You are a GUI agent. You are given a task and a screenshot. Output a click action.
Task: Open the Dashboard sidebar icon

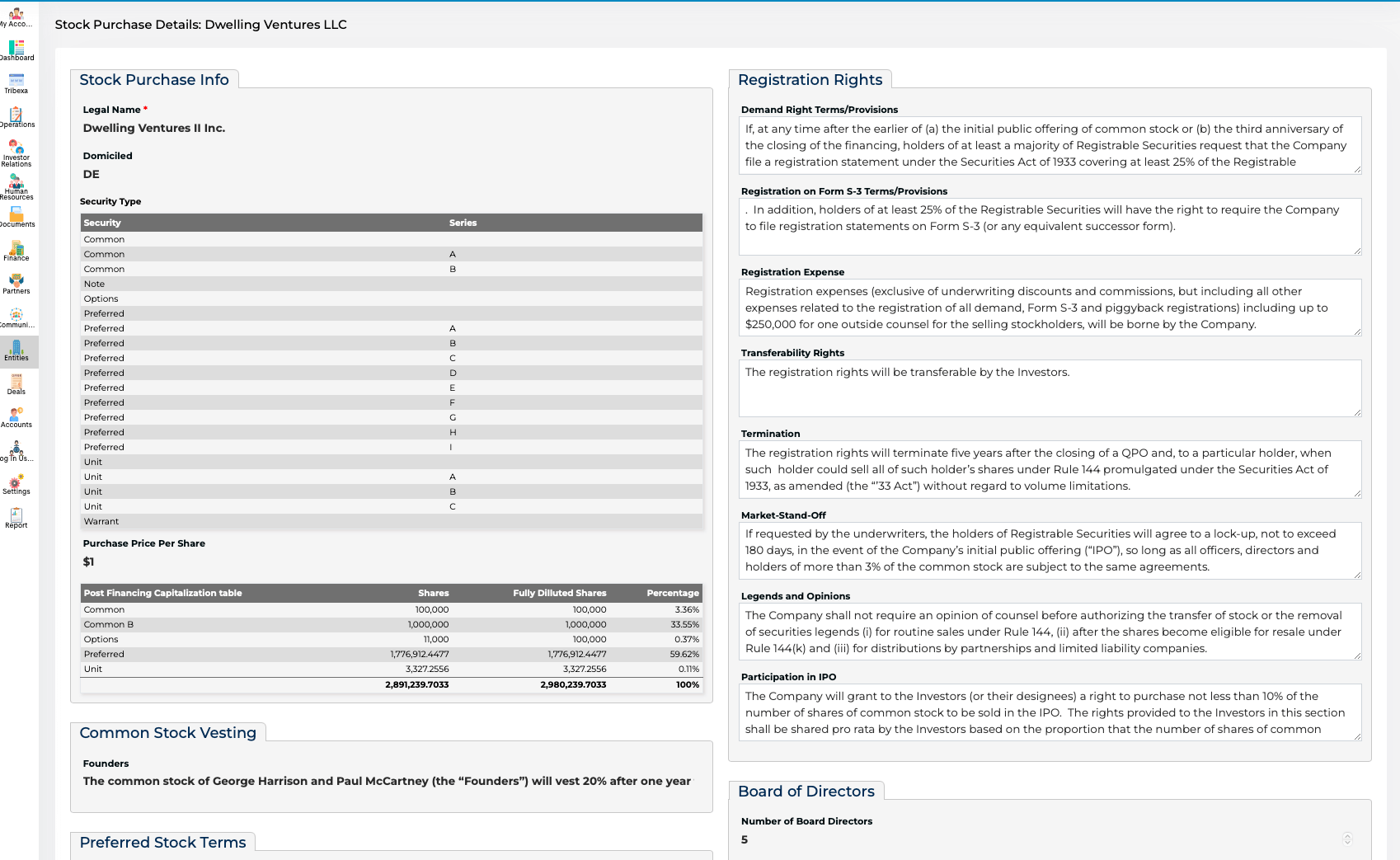pos(16,50)
